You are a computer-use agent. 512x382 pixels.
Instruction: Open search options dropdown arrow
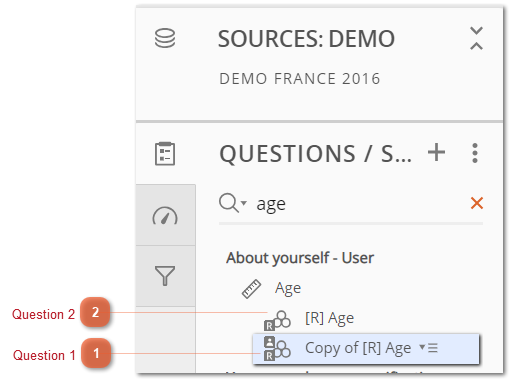(244, 203)
